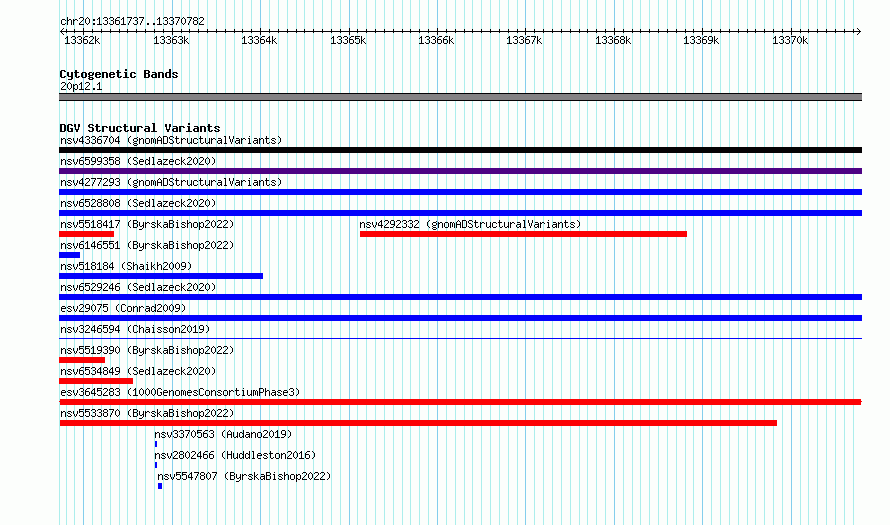The width and height of the screenshot is (890, 525).
Task: Click the red nsv6534849 variant bar
Action: coord(96,381)
